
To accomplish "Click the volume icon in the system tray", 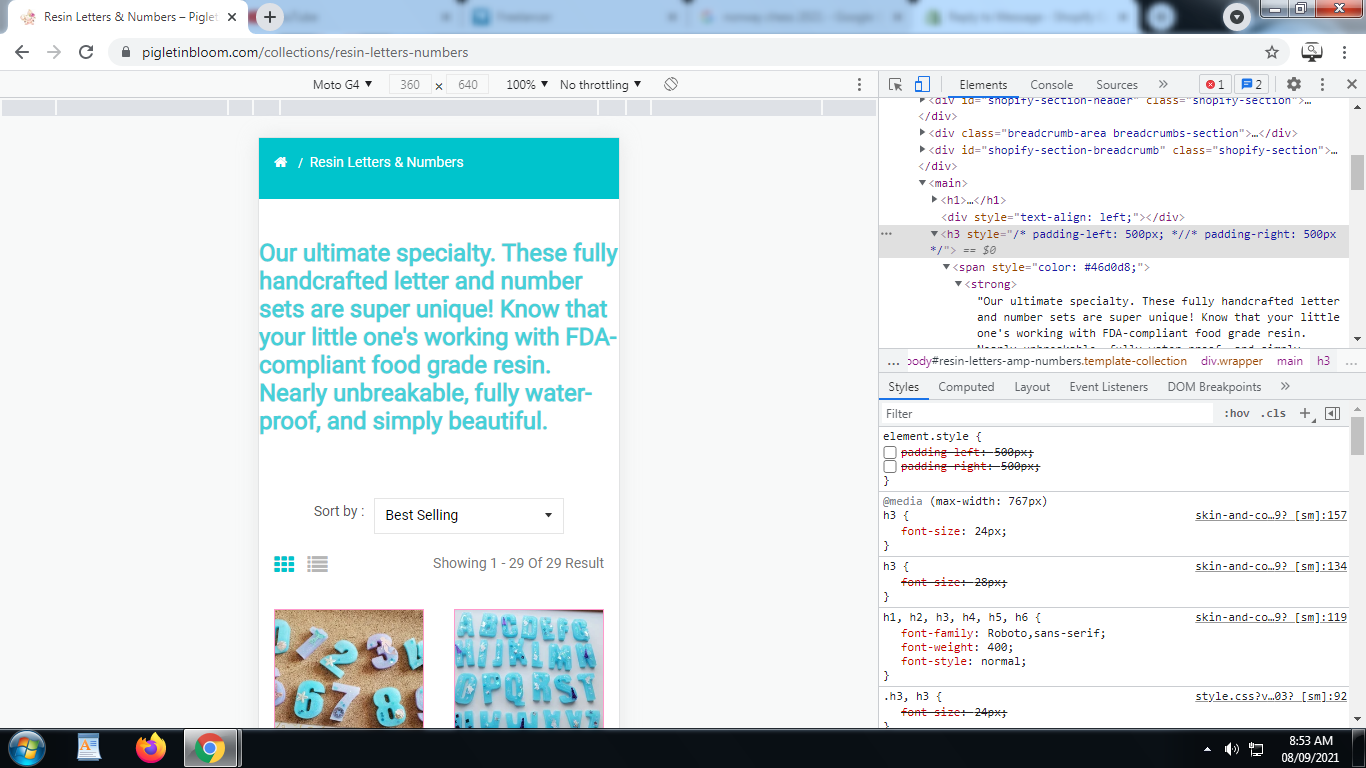I will point(1232,749).
